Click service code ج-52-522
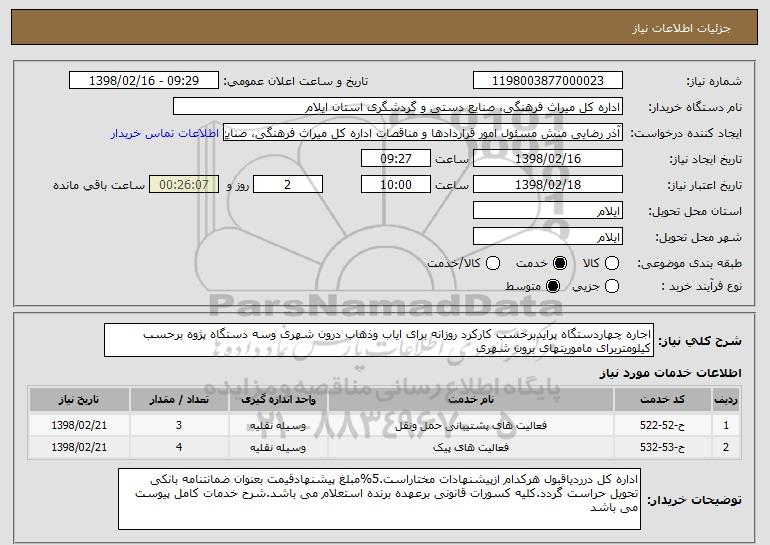770x545 pixels. 662,425
